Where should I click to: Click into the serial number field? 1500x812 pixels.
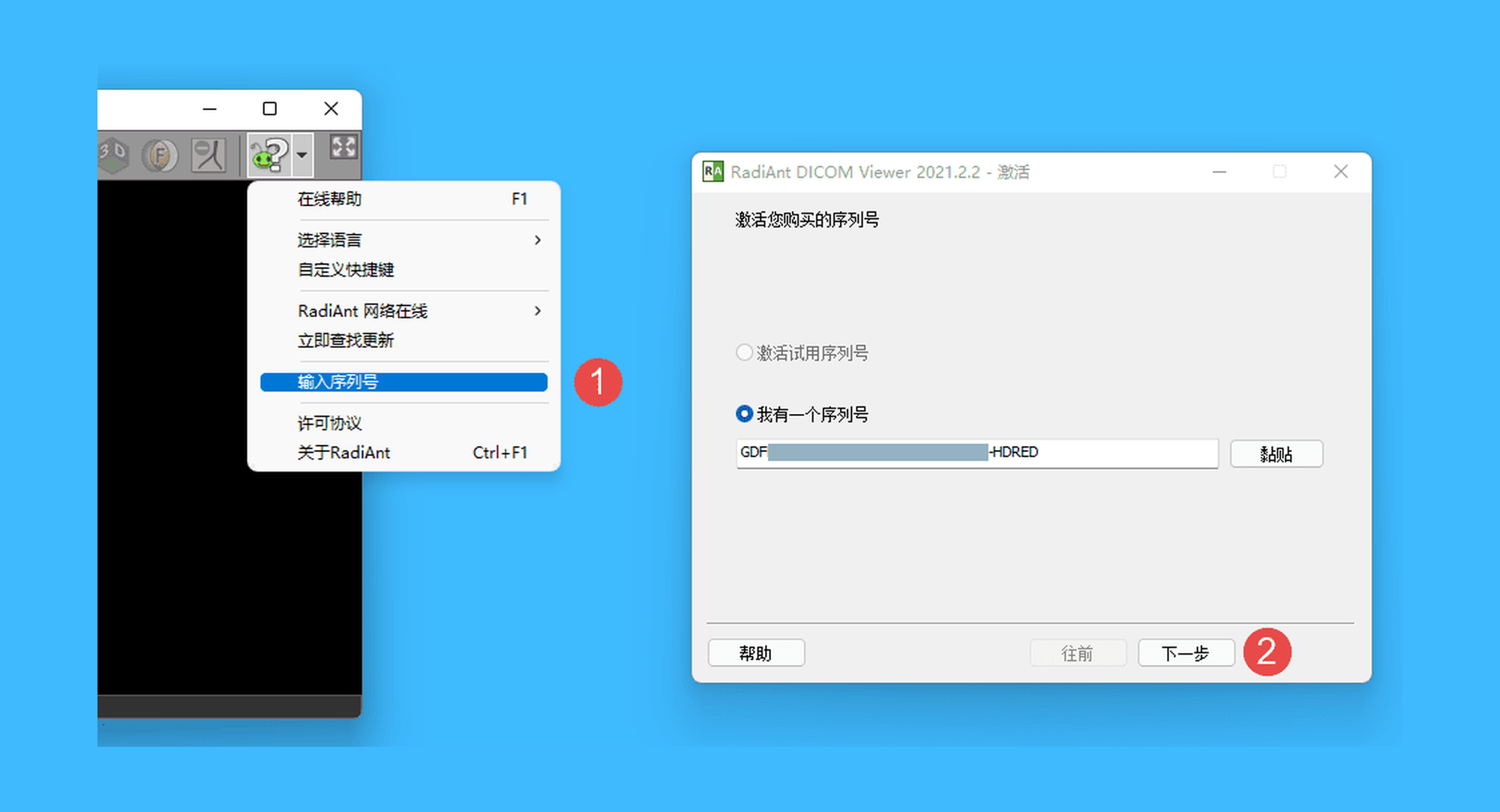click(x=977, y=453)
